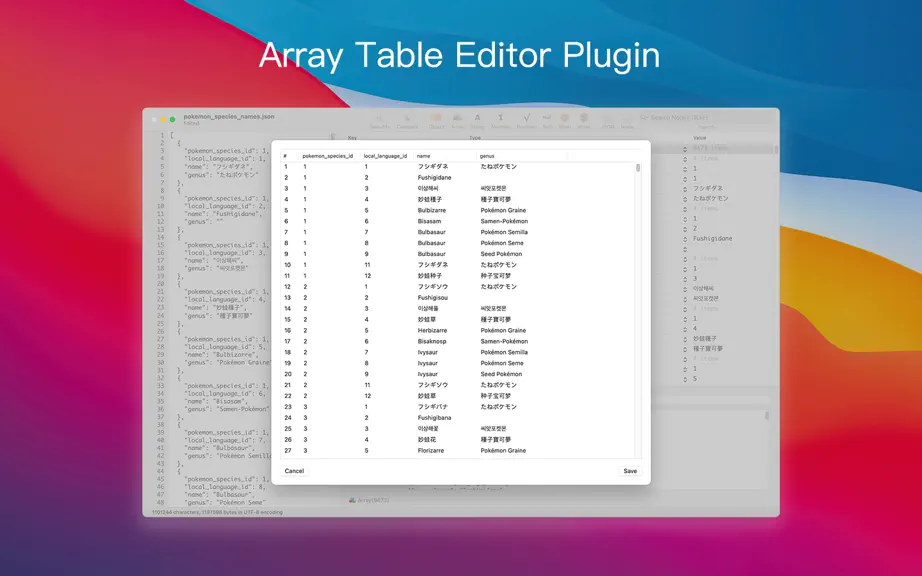Open type stepper beside '9471 items' value
922x576 pixels.
pyautogui.click(x=685, y=148)
